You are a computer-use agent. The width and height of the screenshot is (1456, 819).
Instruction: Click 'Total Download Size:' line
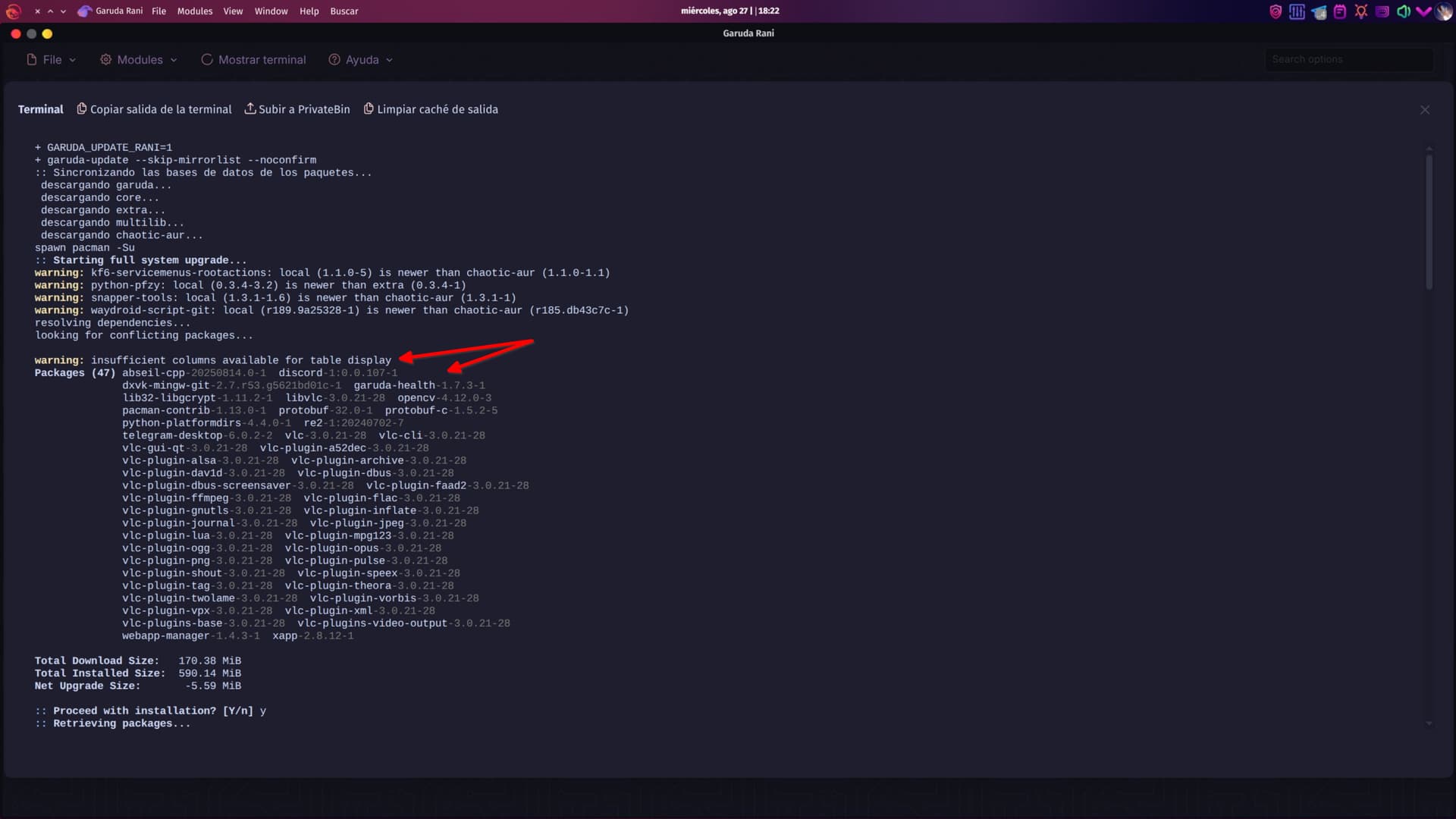point(138,661)
